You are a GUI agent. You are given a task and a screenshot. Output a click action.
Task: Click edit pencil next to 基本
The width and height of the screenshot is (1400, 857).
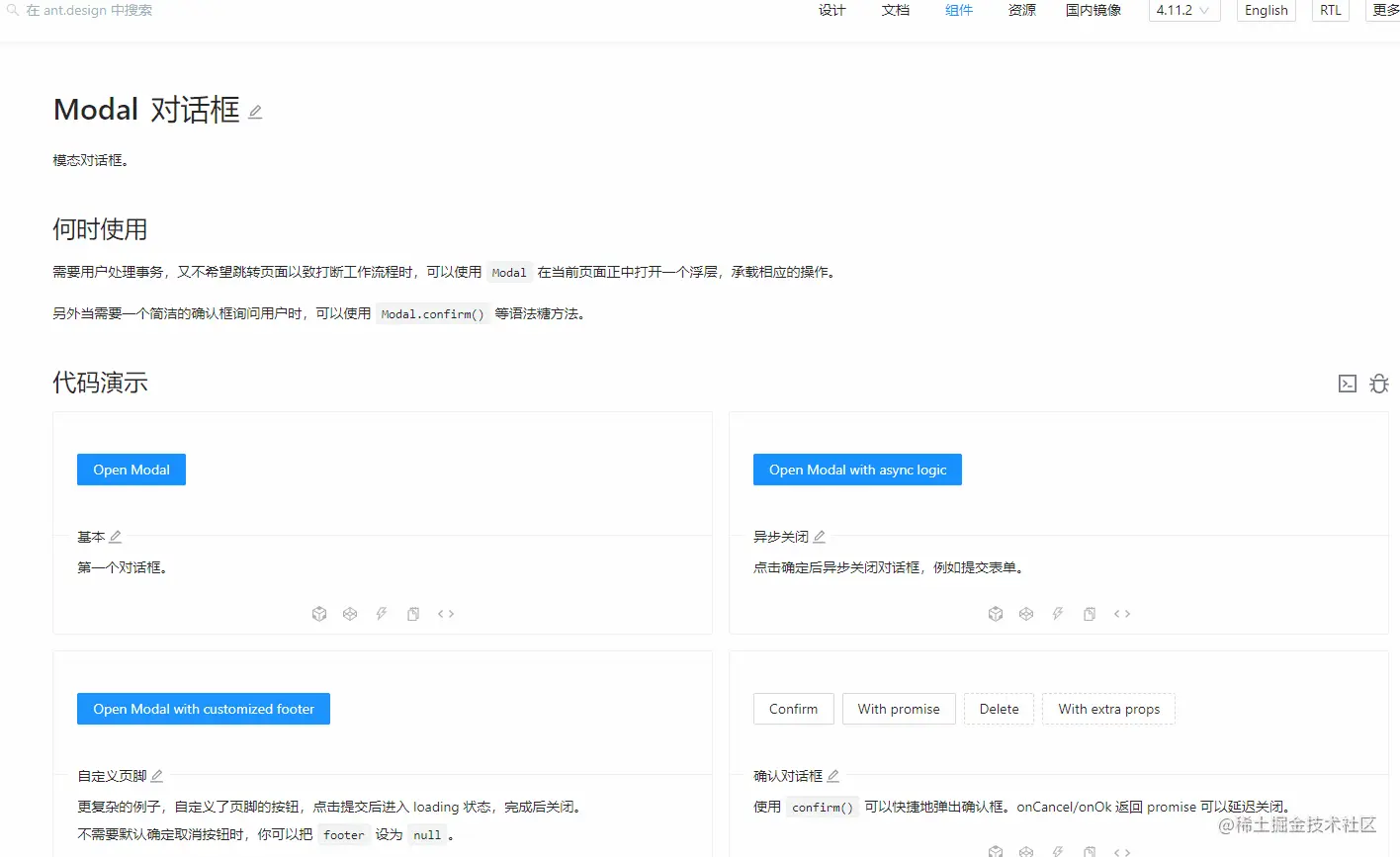116,537
